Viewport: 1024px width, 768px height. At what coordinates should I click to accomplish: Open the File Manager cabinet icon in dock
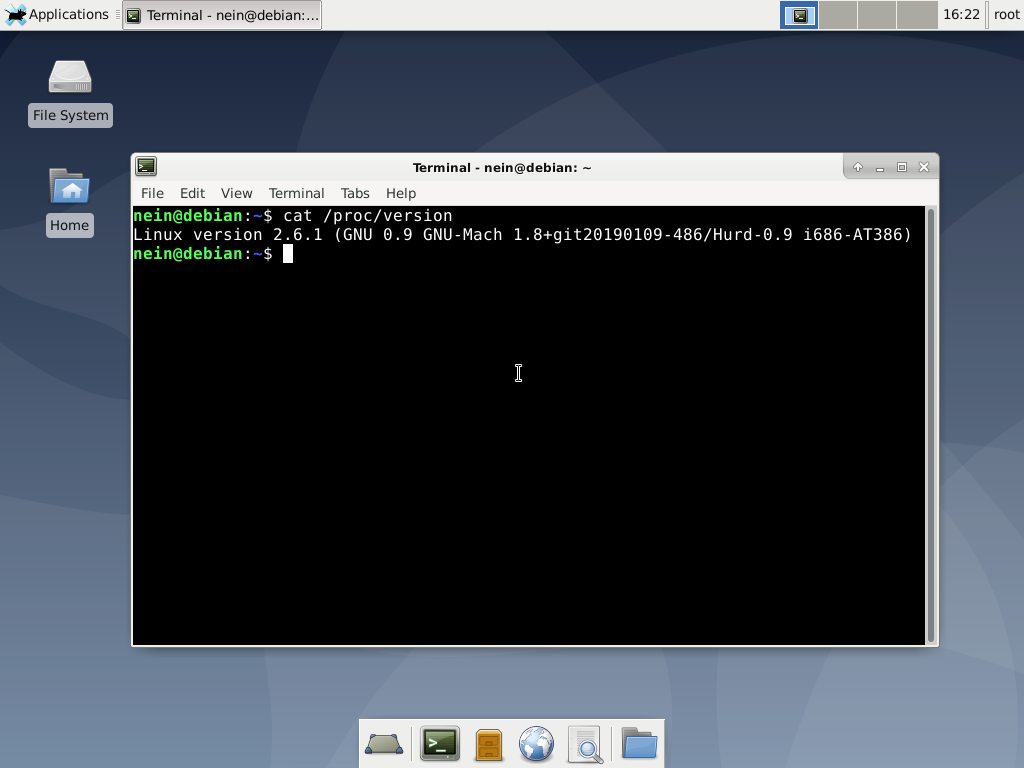tap(488, 744)
